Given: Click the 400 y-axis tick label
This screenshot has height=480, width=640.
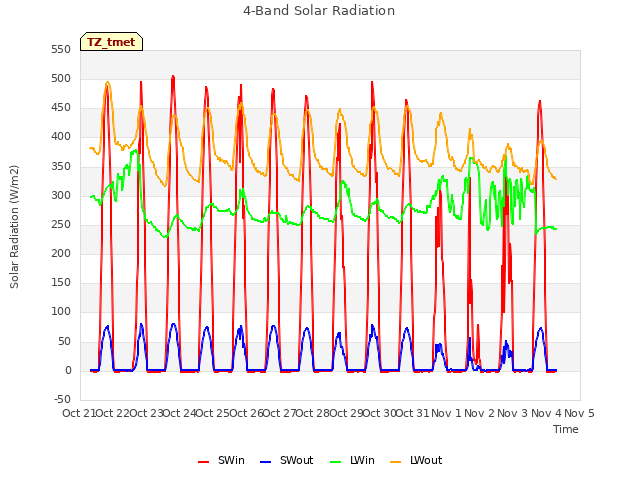Looking at the screenshot, I should pos(61,137).
